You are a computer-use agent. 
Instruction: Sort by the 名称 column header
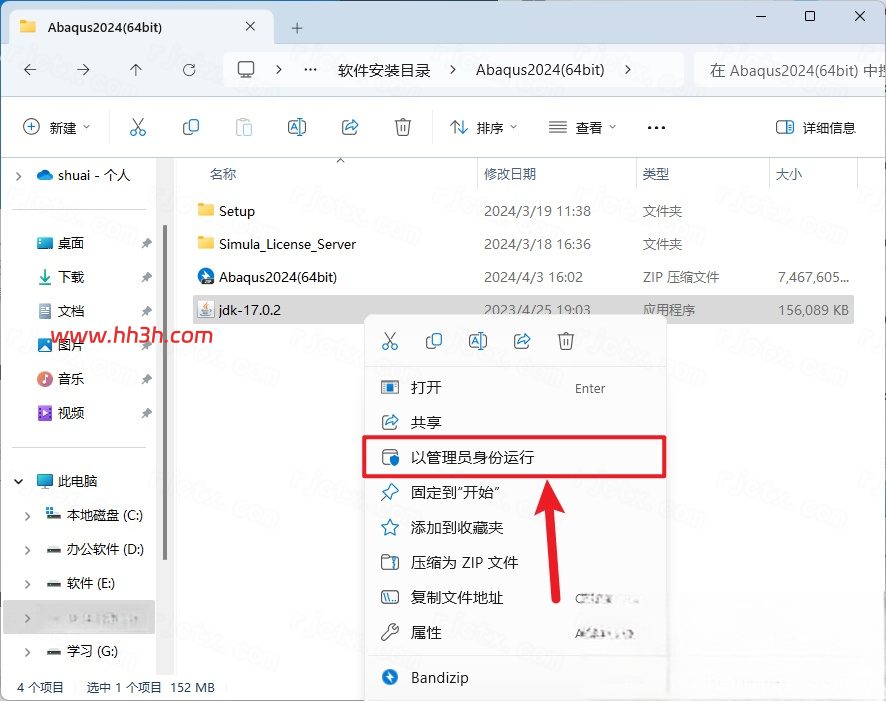pos(223,174)
